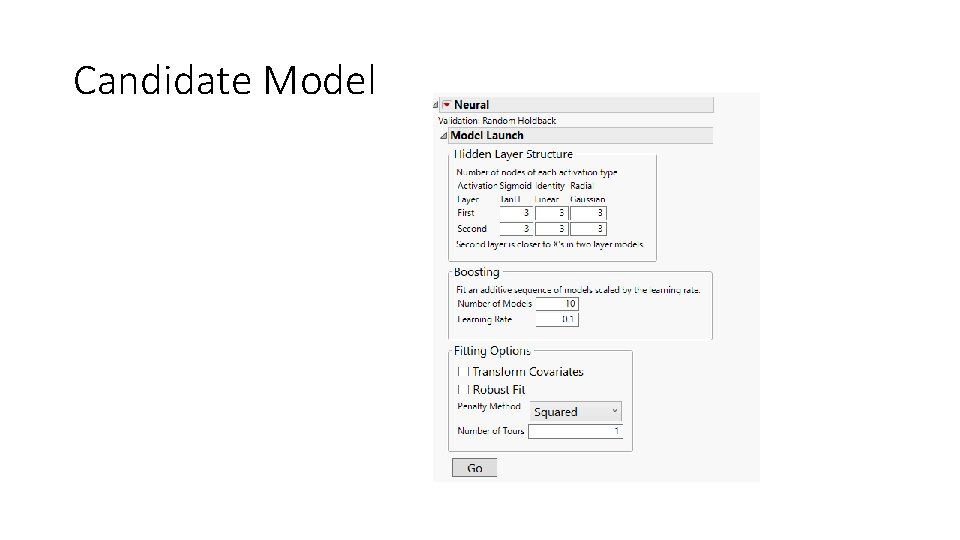Image resolution: width=960 pixels, height=540 pixels.
Task: Click Second layer Linear nodes field
Action: [552, 229]
